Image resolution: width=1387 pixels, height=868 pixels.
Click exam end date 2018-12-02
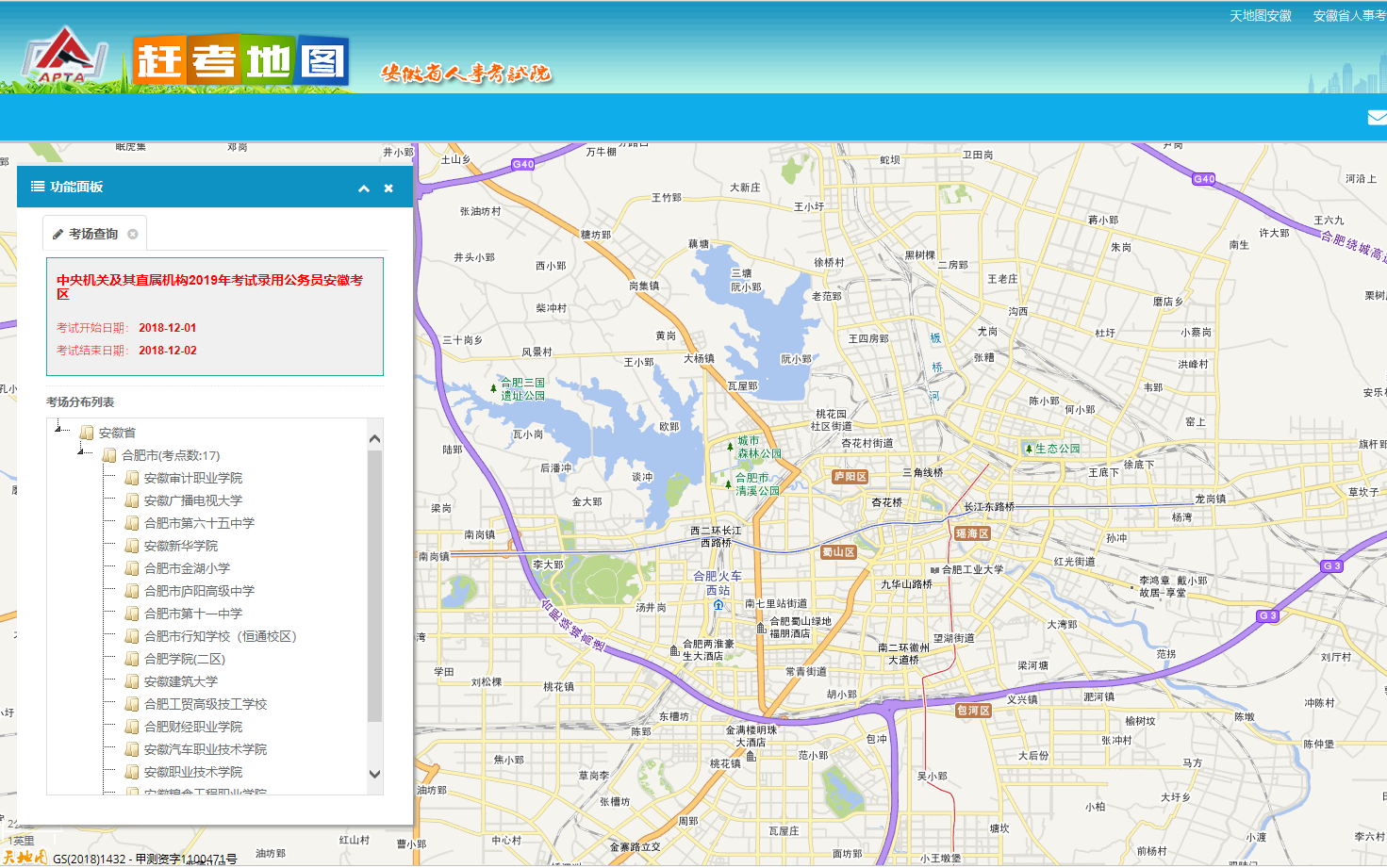(168, 351)
